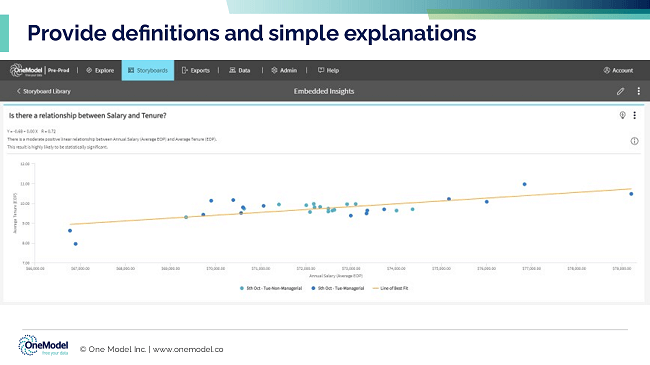
Task: Click the orange line of best fit
Action: (350, 206)
